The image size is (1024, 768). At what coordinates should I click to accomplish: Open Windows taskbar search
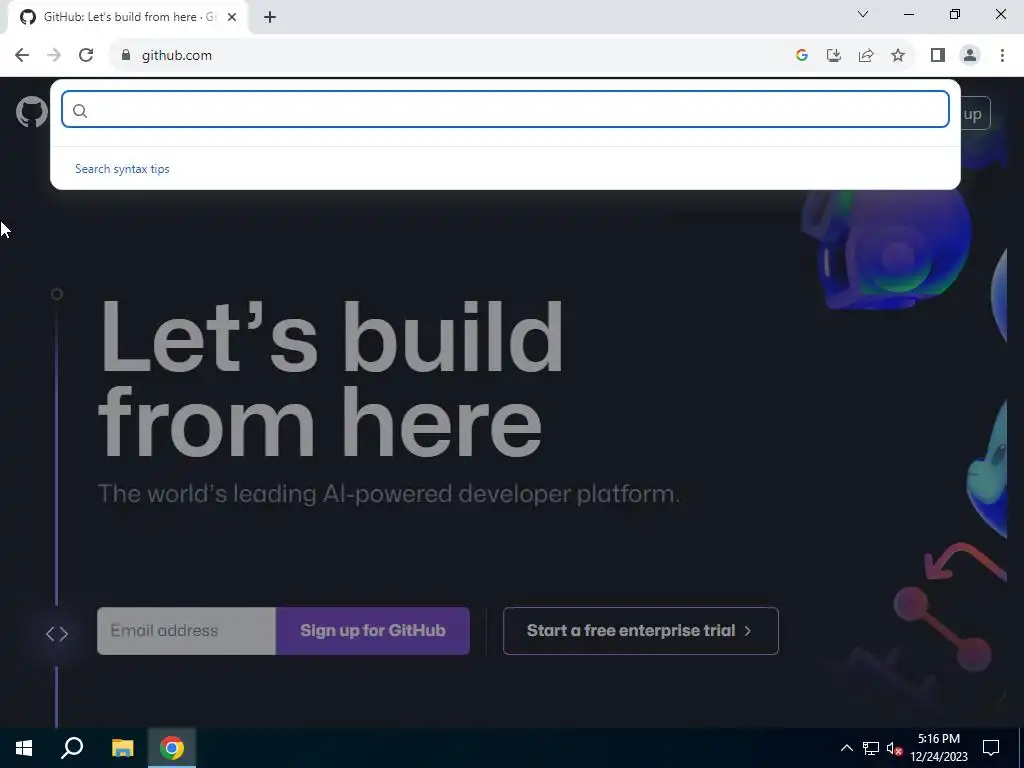click(72, 748)
